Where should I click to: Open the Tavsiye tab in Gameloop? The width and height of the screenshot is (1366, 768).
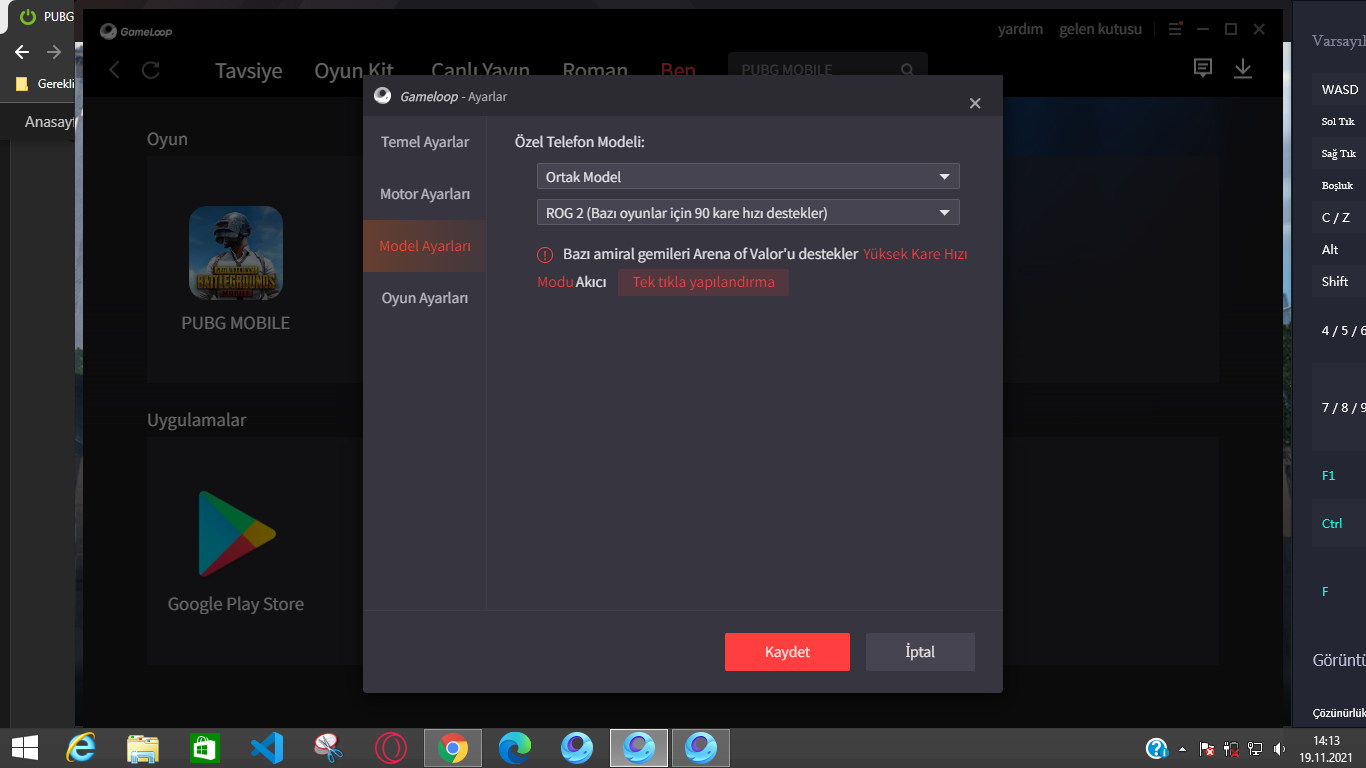[249, 71]
